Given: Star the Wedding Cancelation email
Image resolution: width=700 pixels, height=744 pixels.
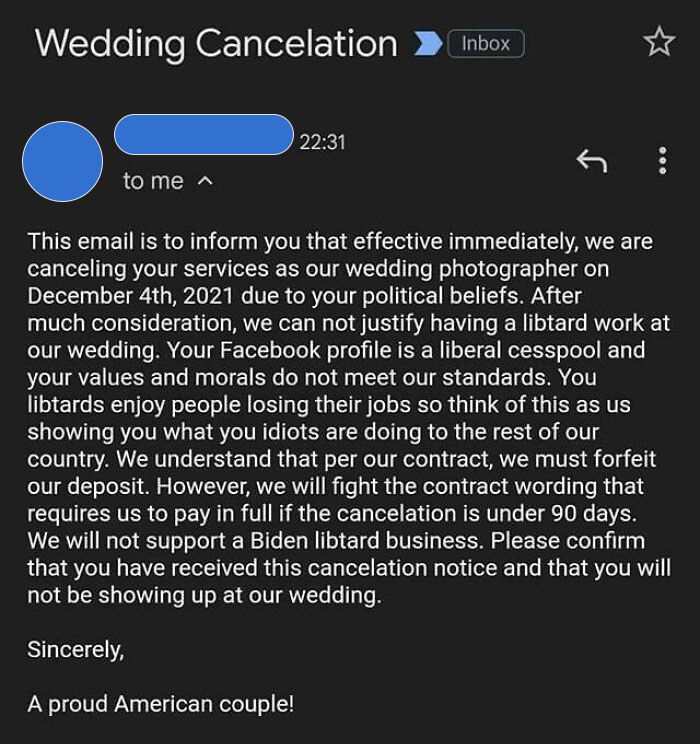Looking at the screenshot, I should (x=659, y=42).
